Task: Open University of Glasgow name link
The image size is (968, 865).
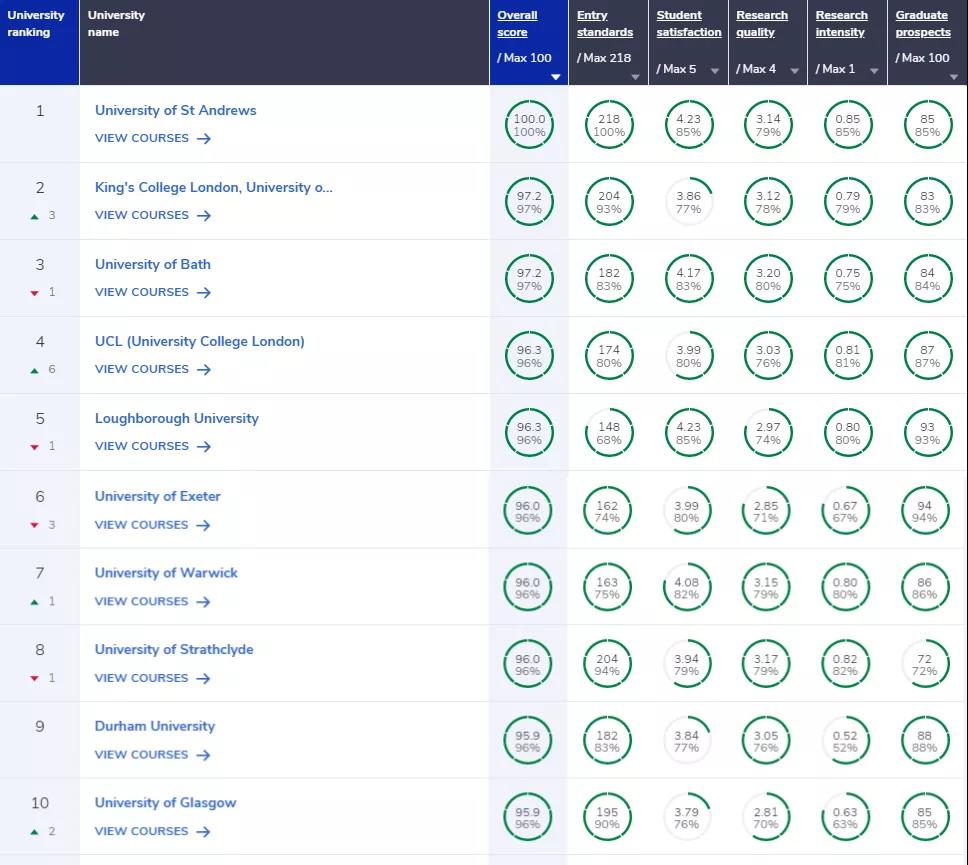Action: click(x=165, y=802)
